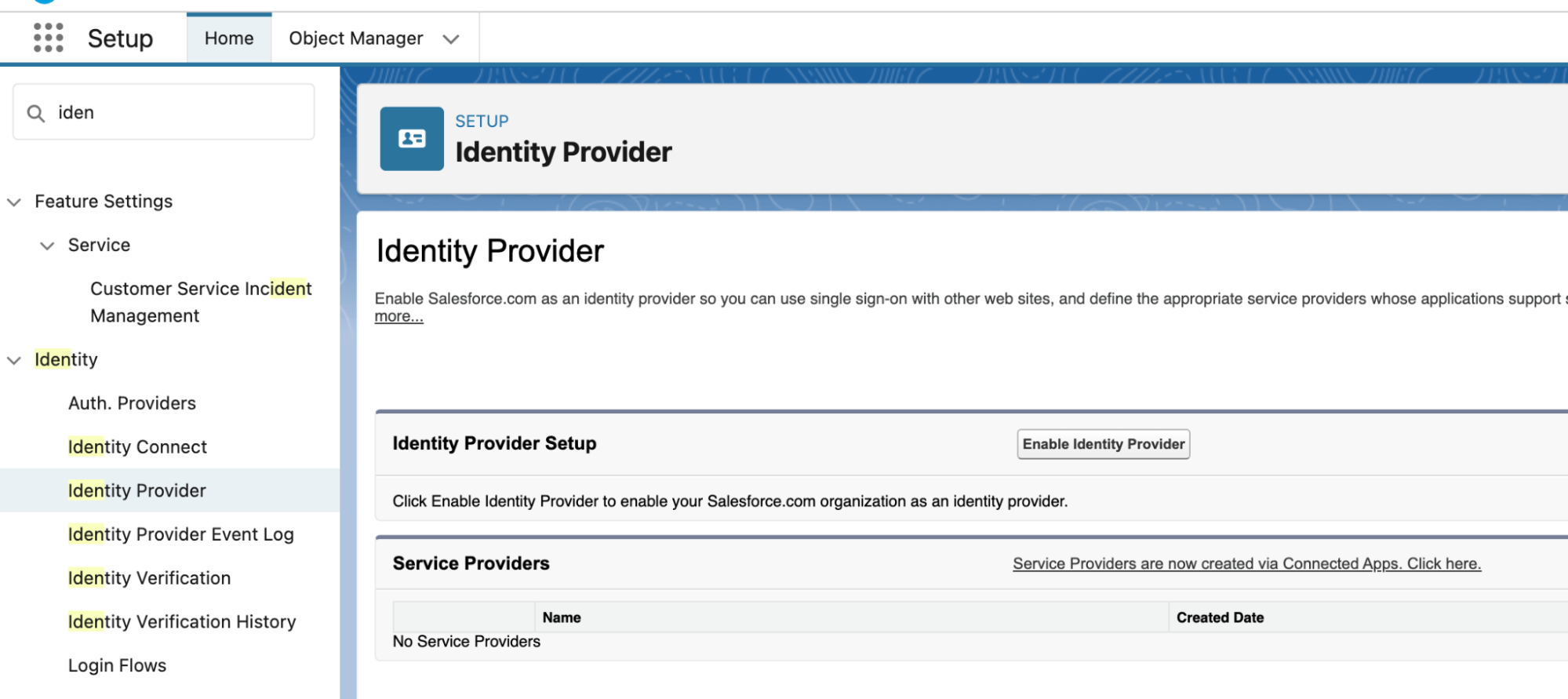Click the Identity Provider badge icon

pyautogui.click(x=411, y=139)
